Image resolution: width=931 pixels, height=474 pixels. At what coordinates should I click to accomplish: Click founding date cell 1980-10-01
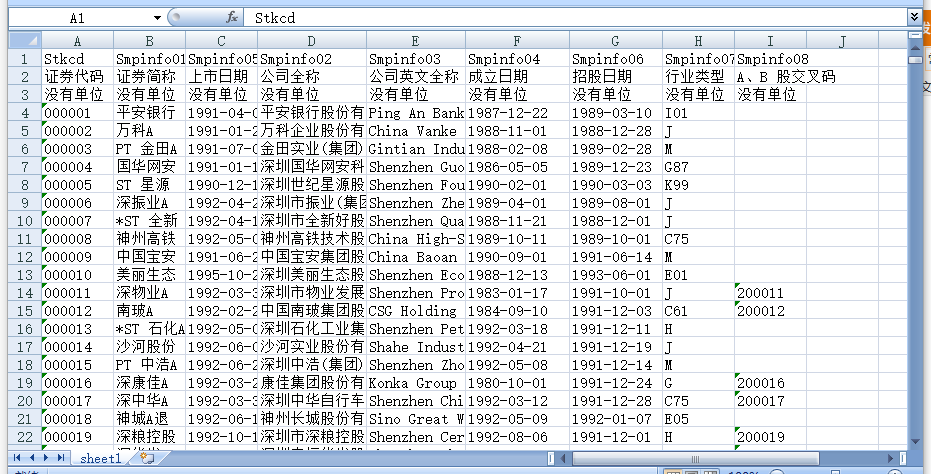click(517, 383)
